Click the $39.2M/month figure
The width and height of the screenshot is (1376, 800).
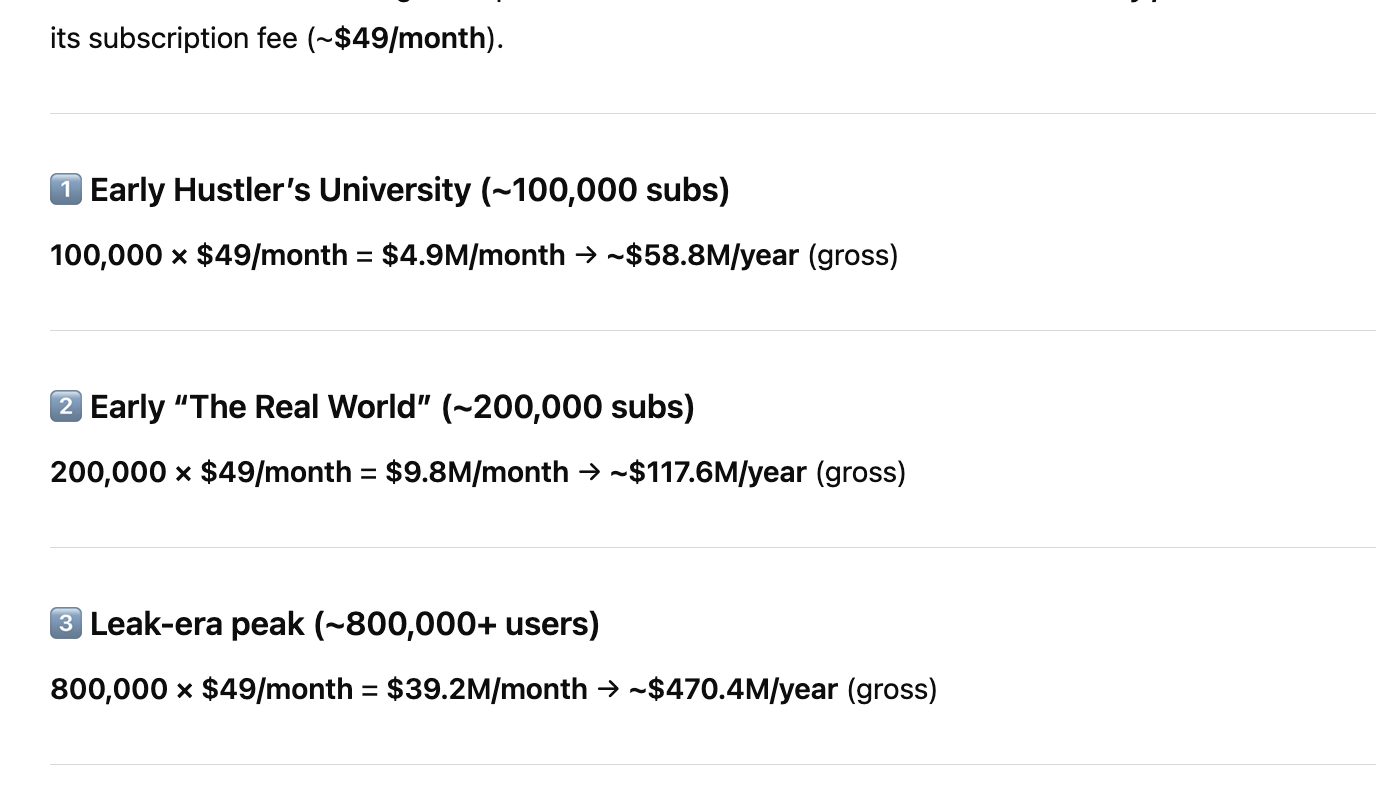[487, 689]
